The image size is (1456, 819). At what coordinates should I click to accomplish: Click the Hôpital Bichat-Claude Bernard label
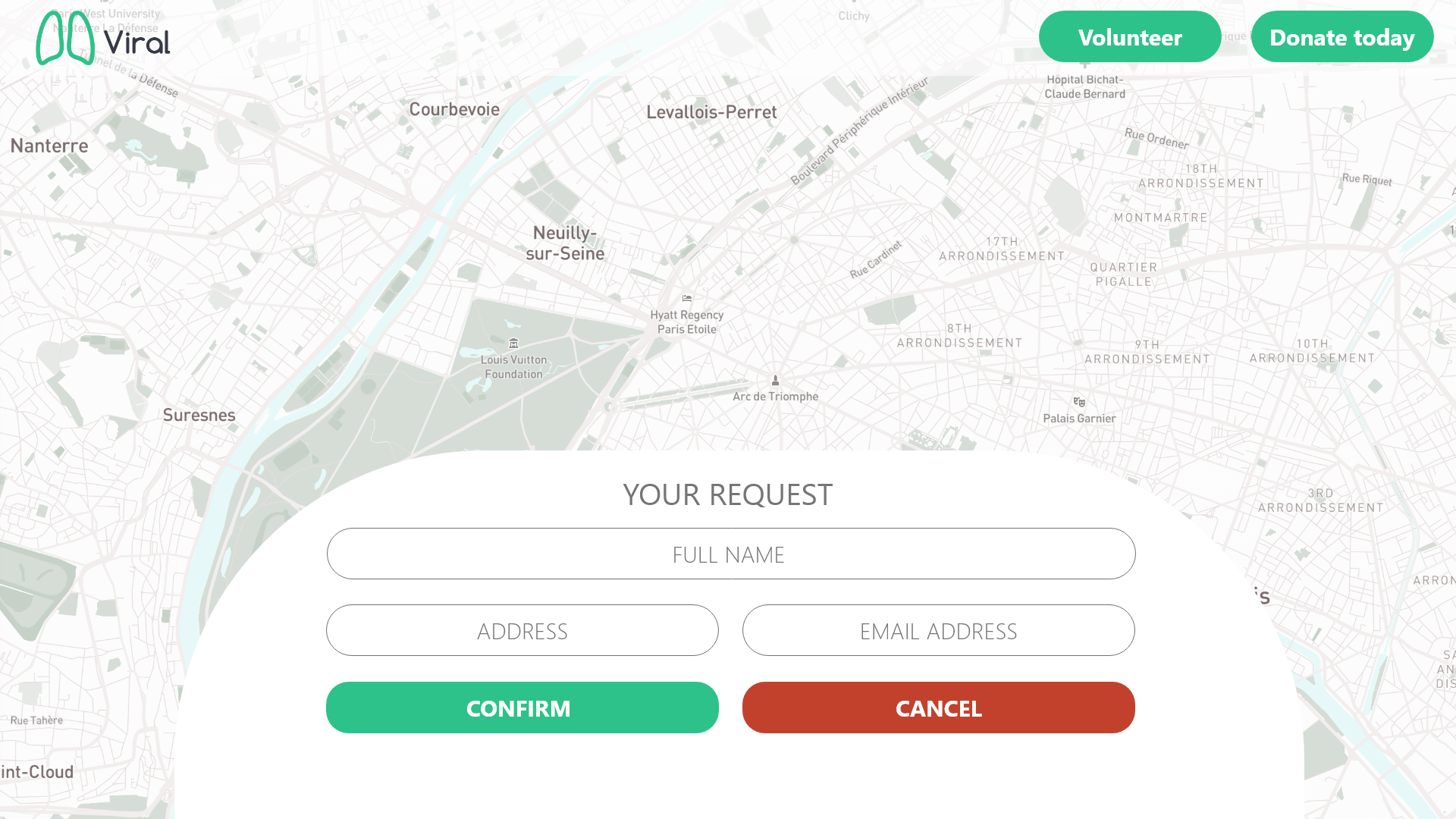(x=1085, y=86)
